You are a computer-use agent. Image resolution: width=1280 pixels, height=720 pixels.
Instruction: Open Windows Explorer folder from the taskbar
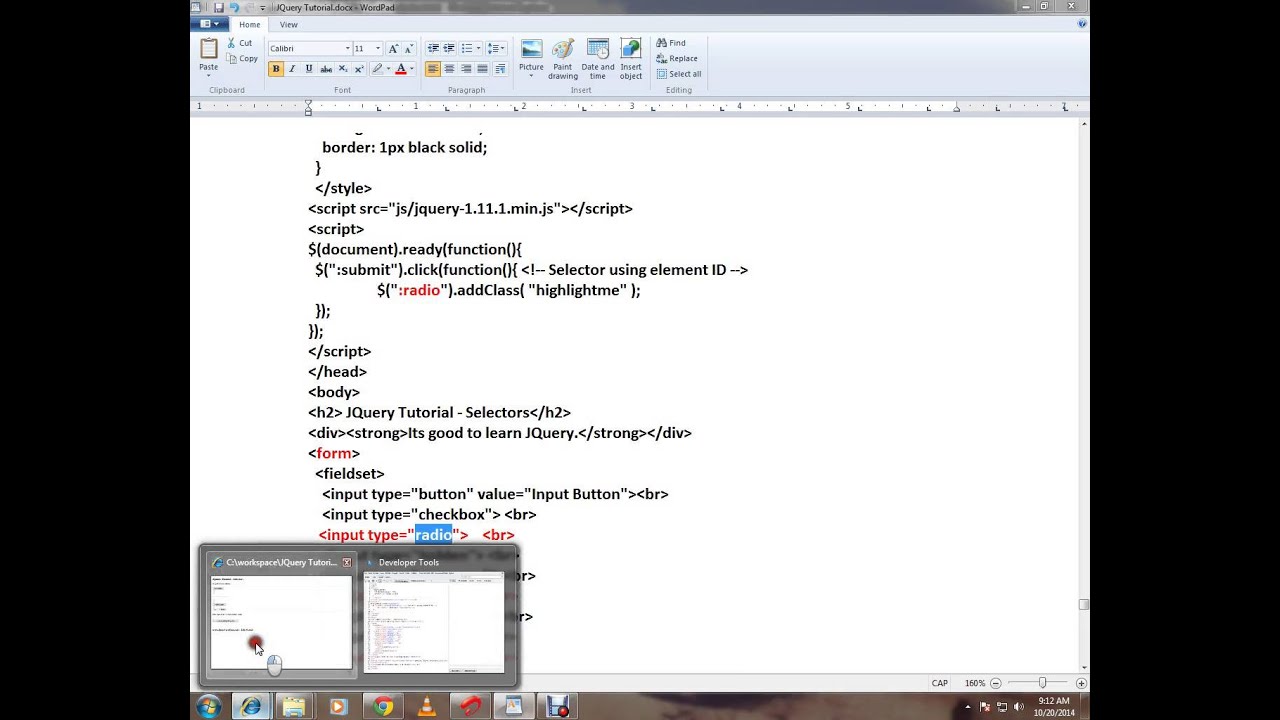coord(294,706)
